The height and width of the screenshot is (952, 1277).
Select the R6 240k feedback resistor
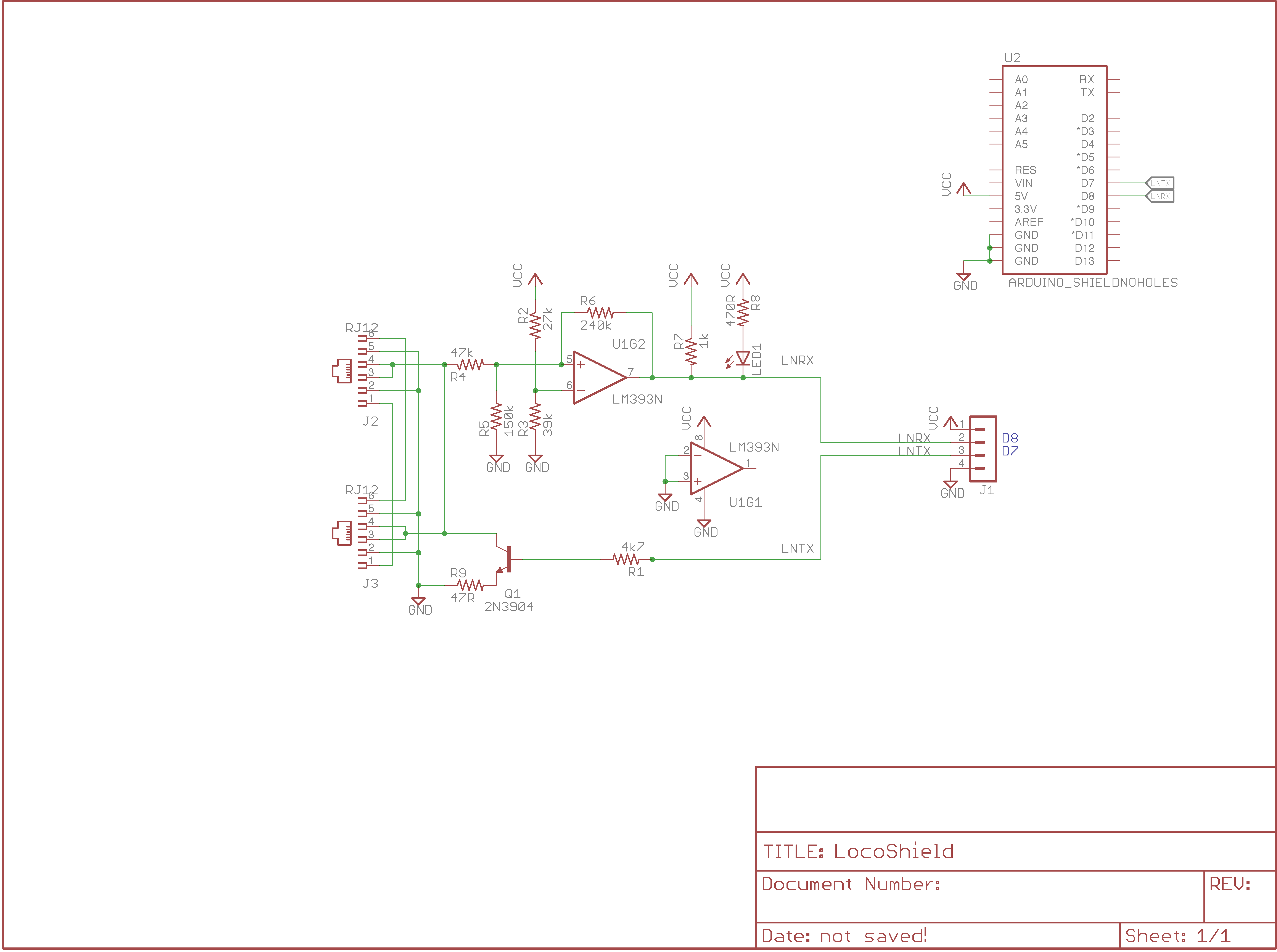[x=600, y=313]
